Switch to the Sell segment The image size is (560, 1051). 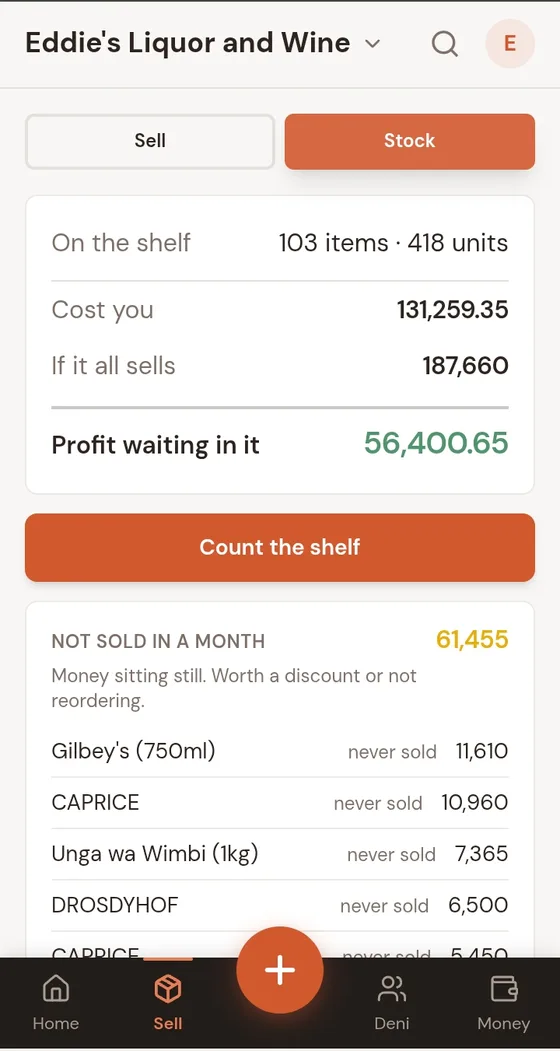(150, 141)
